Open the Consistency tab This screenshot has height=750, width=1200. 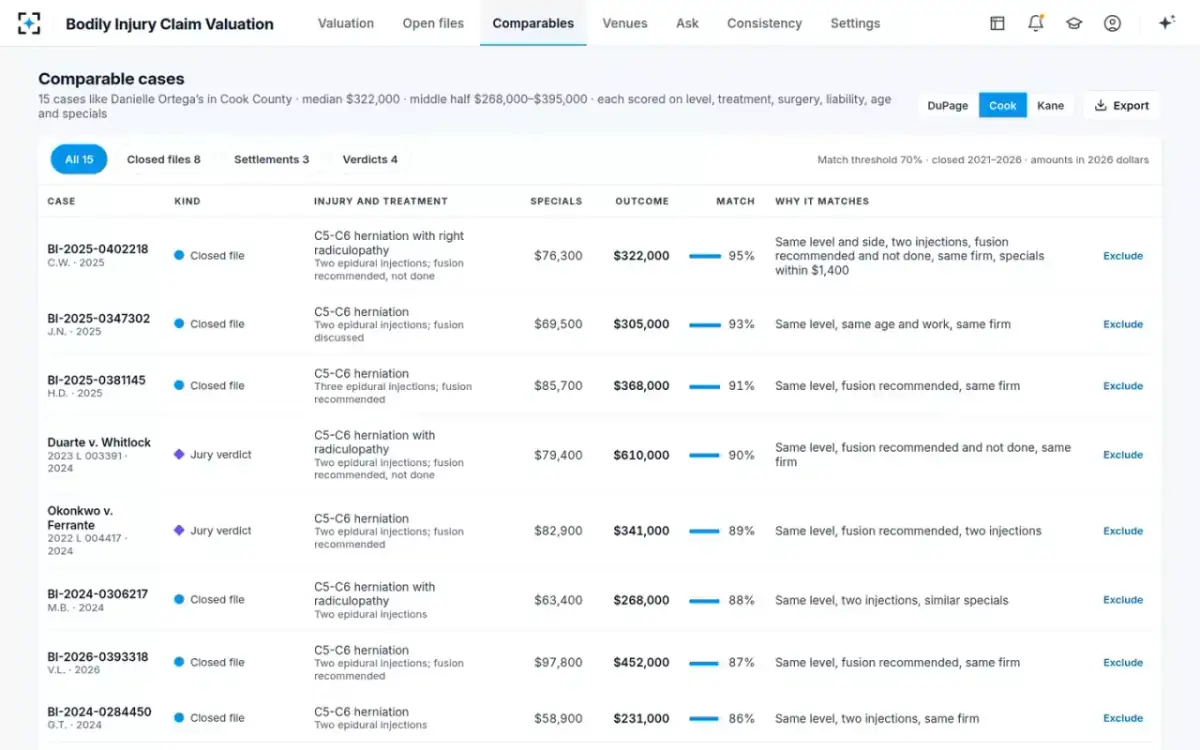(x=764, y=23)
